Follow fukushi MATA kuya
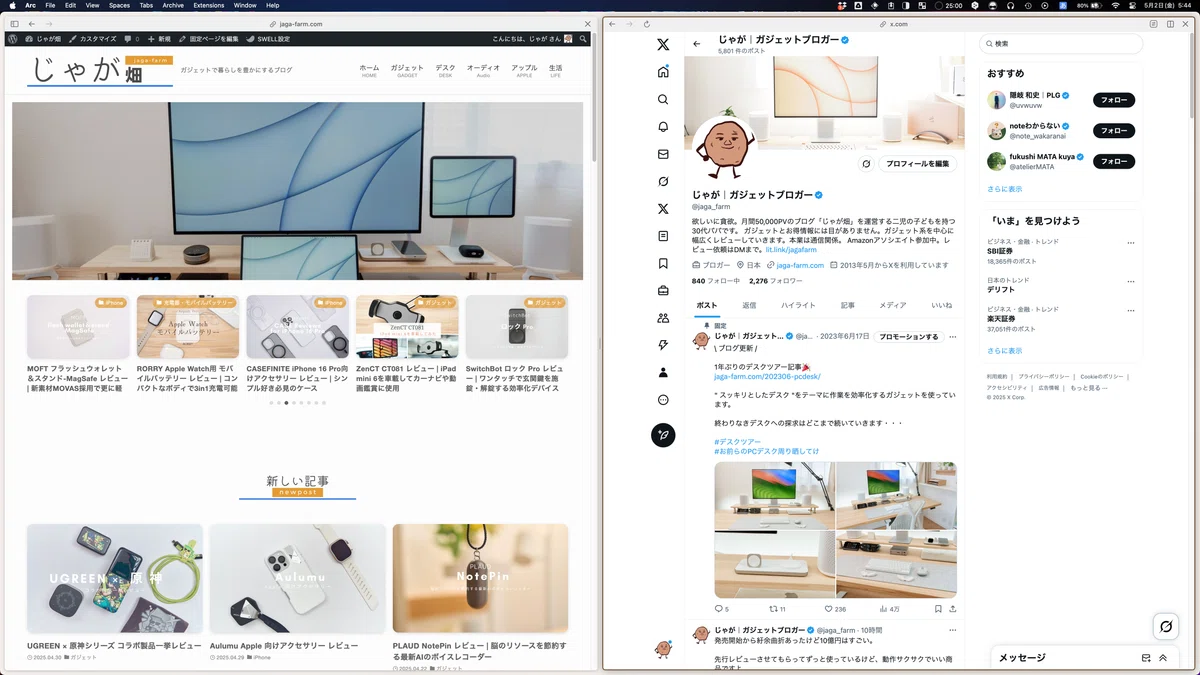This screenshot has width=1200, height=675. tap(1113, 161)
